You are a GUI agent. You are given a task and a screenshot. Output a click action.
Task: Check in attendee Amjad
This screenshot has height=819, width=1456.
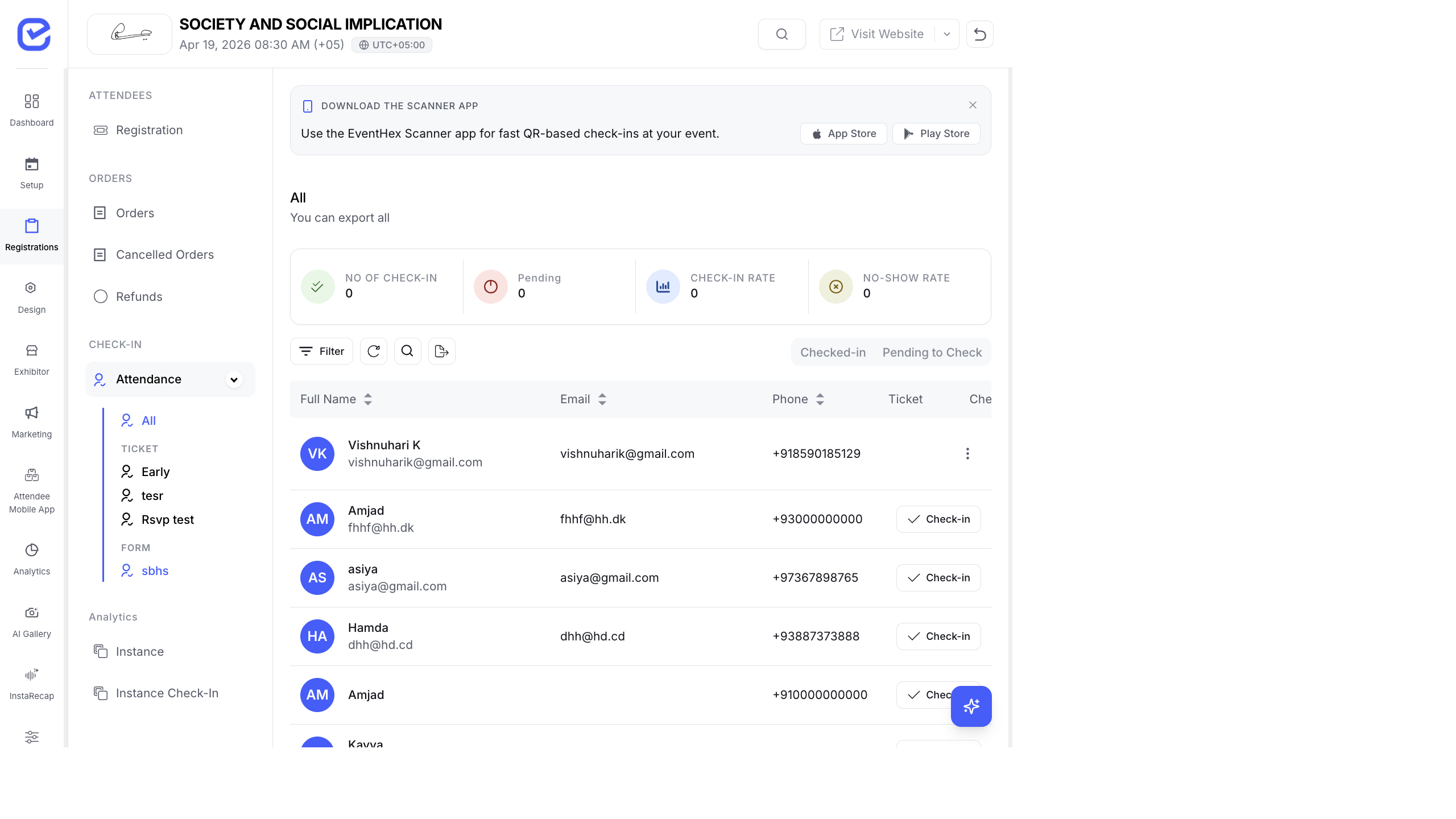tap(938, 519)
